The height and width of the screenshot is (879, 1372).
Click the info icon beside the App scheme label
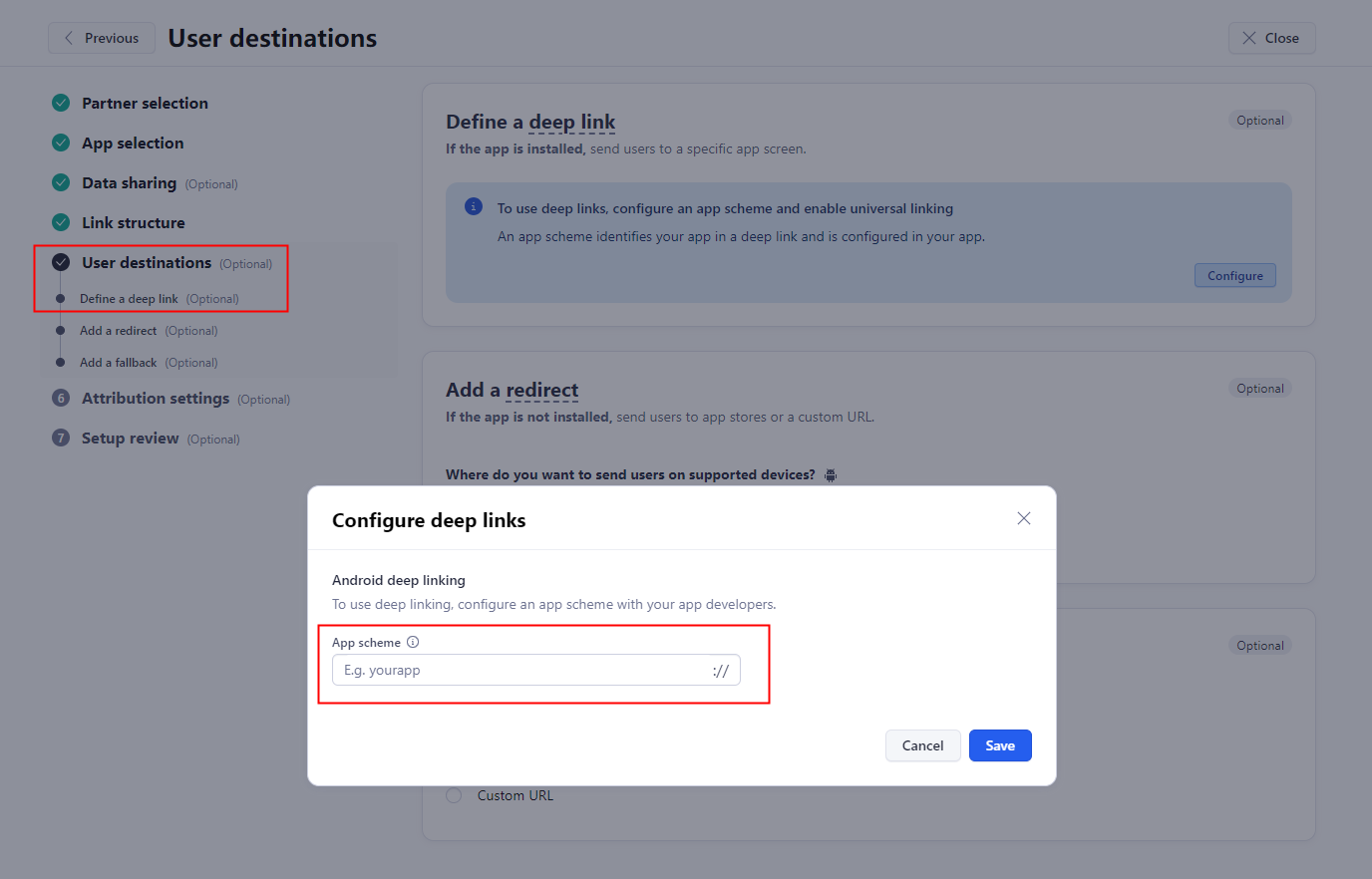click(x=414, y=642)
